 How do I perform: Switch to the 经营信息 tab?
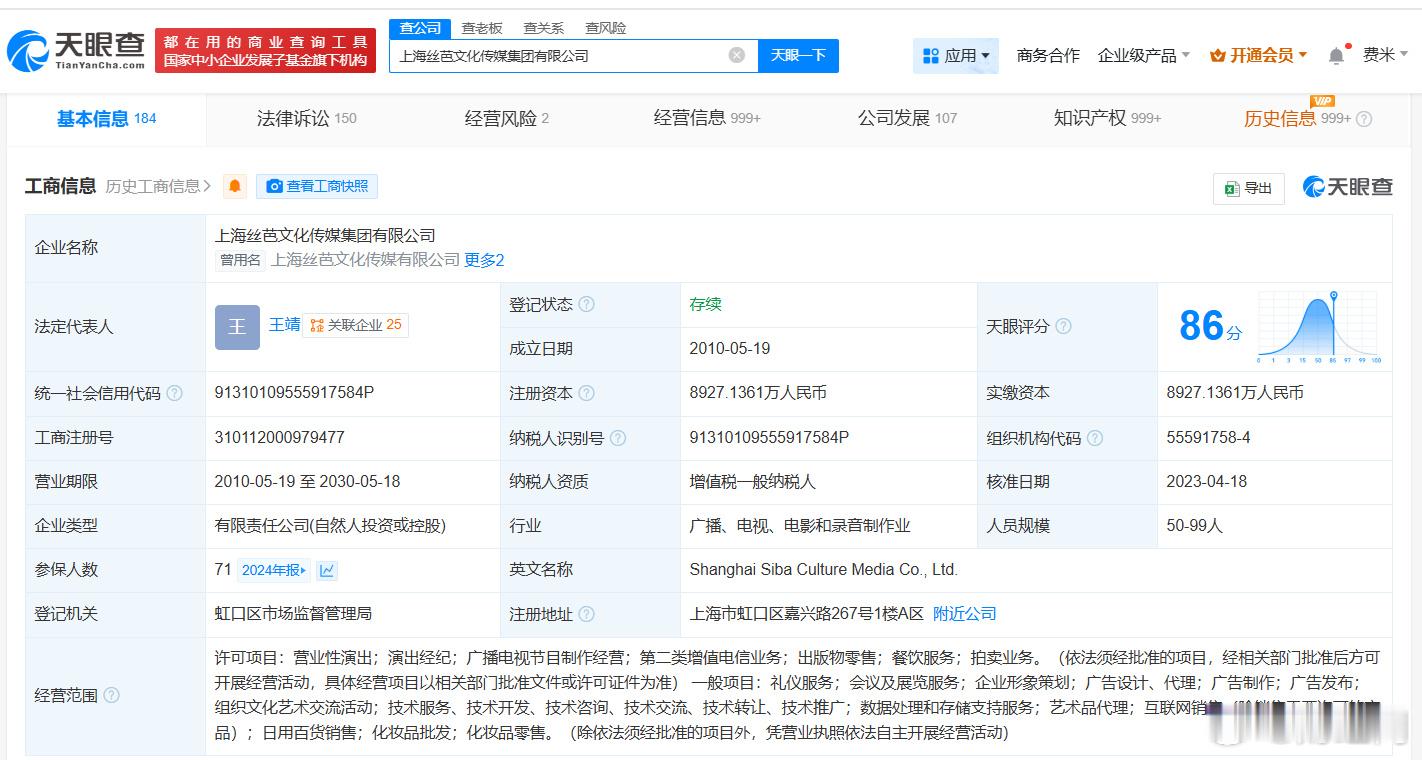click(707, 119)
